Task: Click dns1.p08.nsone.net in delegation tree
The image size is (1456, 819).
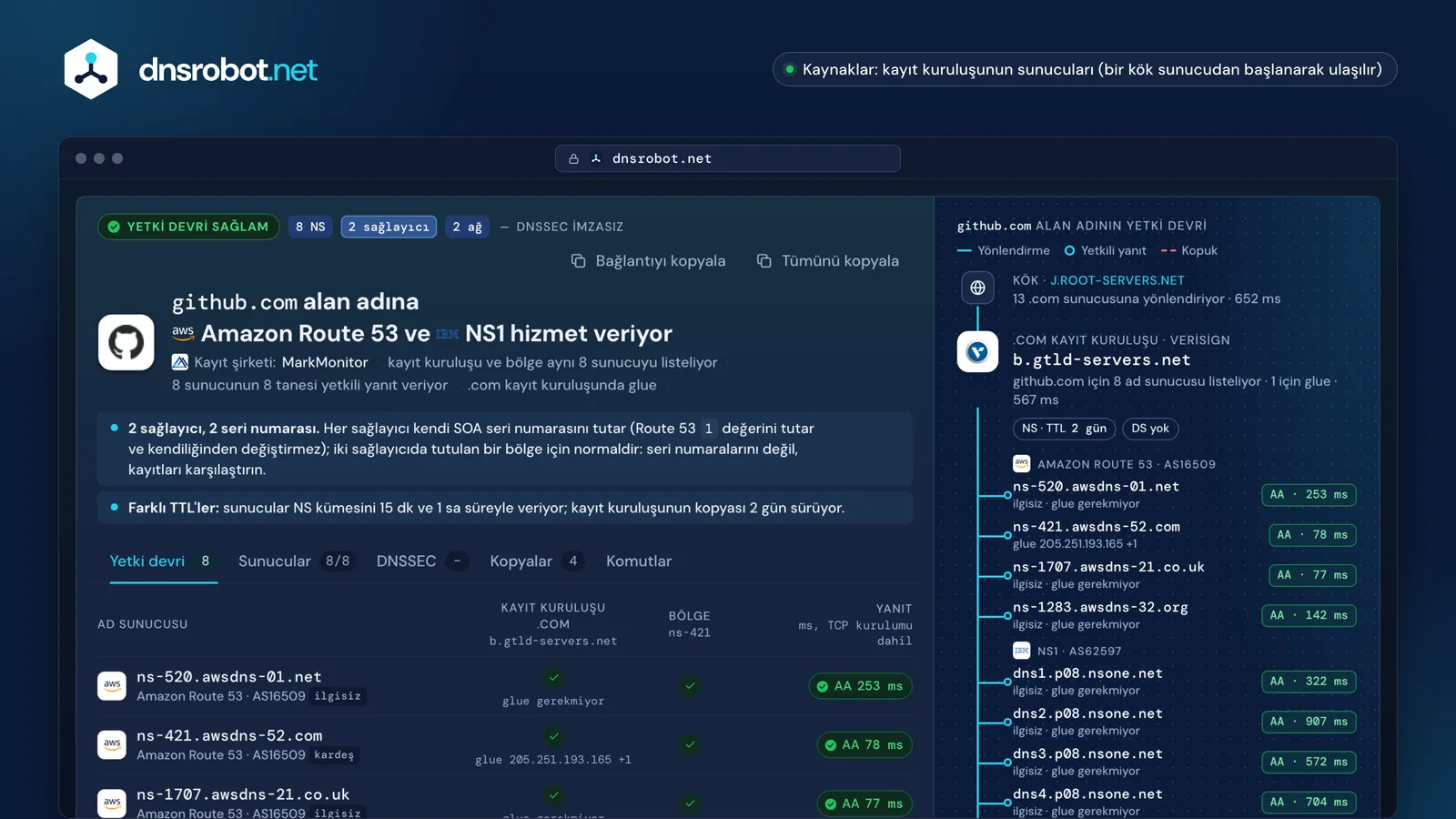Action: click(1087, 673)
